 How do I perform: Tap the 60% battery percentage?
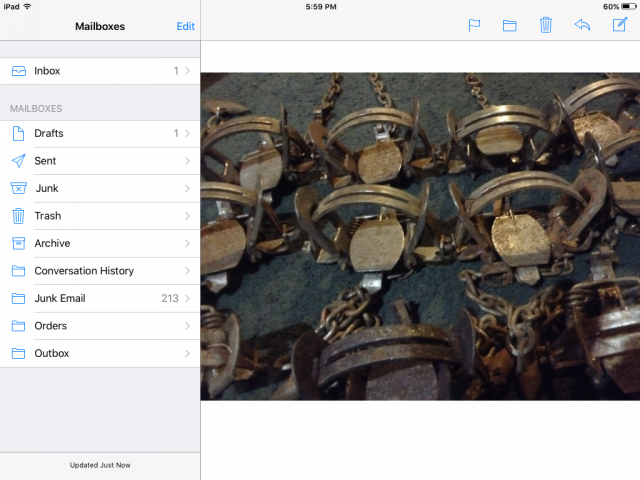(611, 7)
